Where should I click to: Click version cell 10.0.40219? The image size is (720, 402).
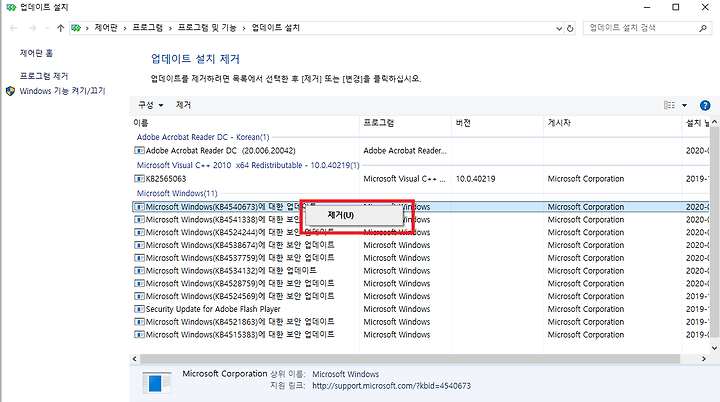coord(475,179)
